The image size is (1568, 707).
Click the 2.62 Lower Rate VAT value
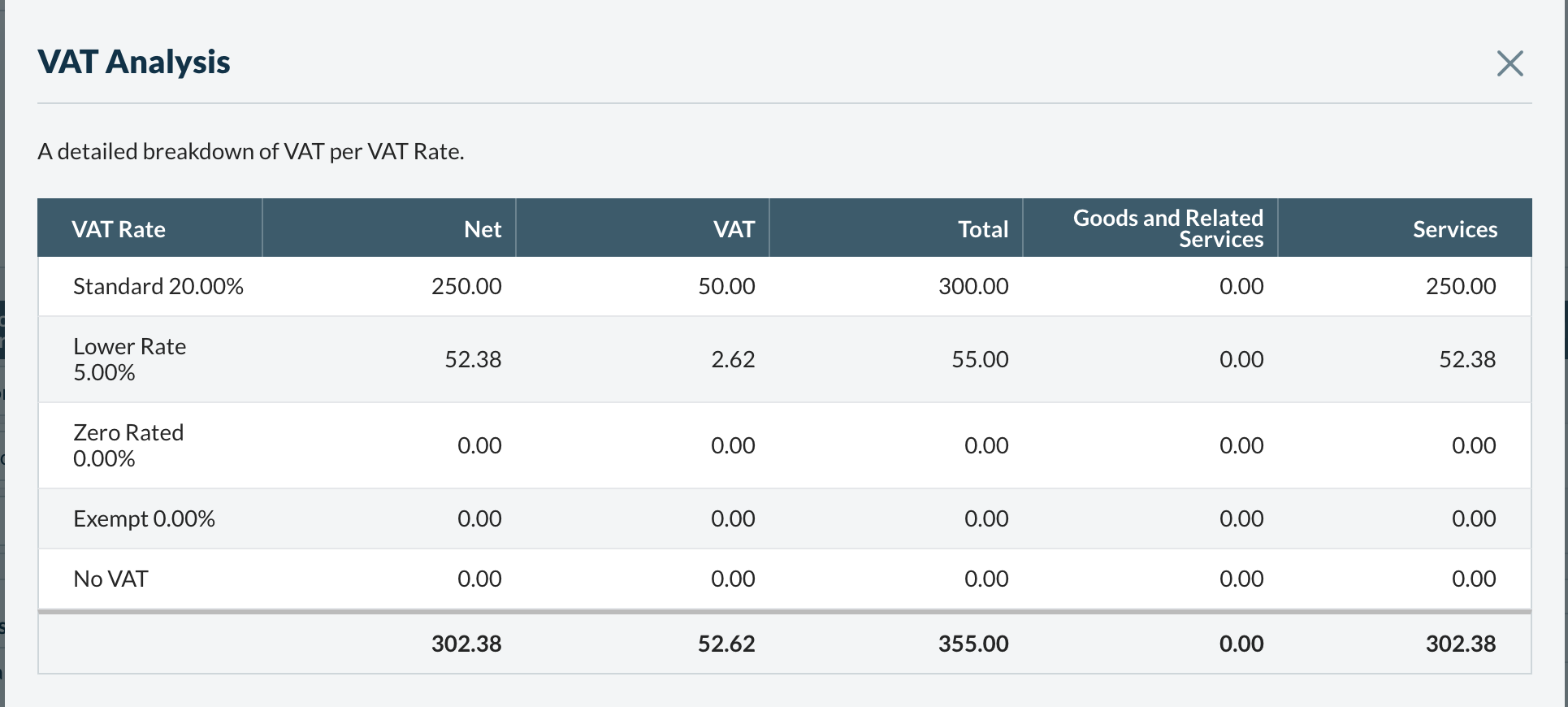click(733, 359)
